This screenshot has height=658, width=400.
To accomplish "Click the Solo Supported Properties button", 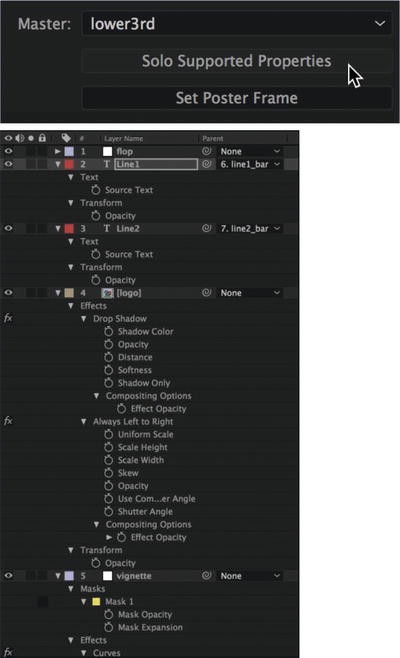I will [x=237, y=61].
